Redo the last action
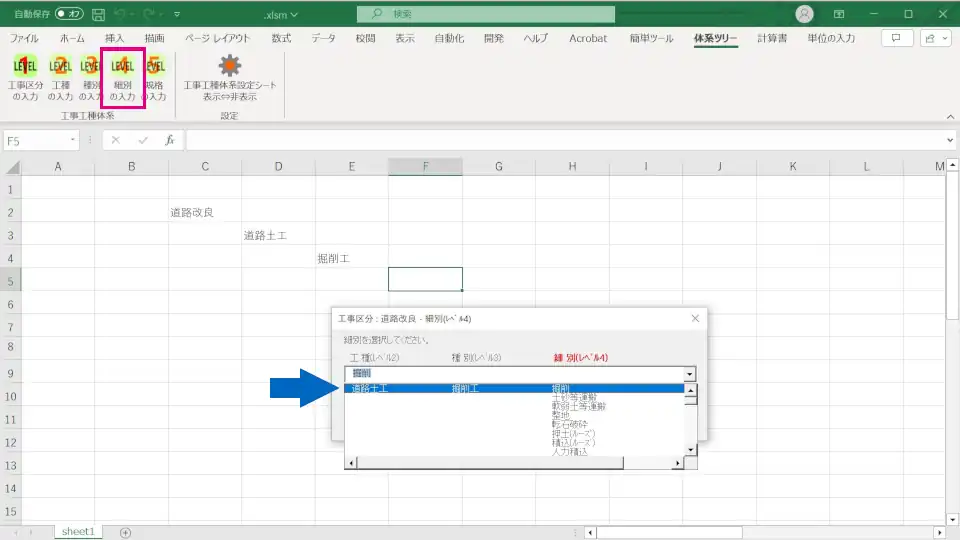Image resolution: width=960 pixels, height=540 pixels. pos(148,14)
